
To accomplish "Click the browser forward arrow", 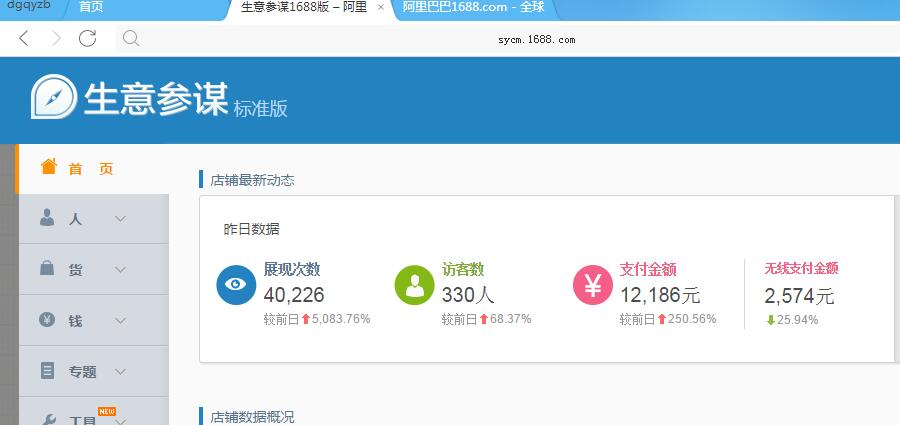I will (x=56, y=38).
